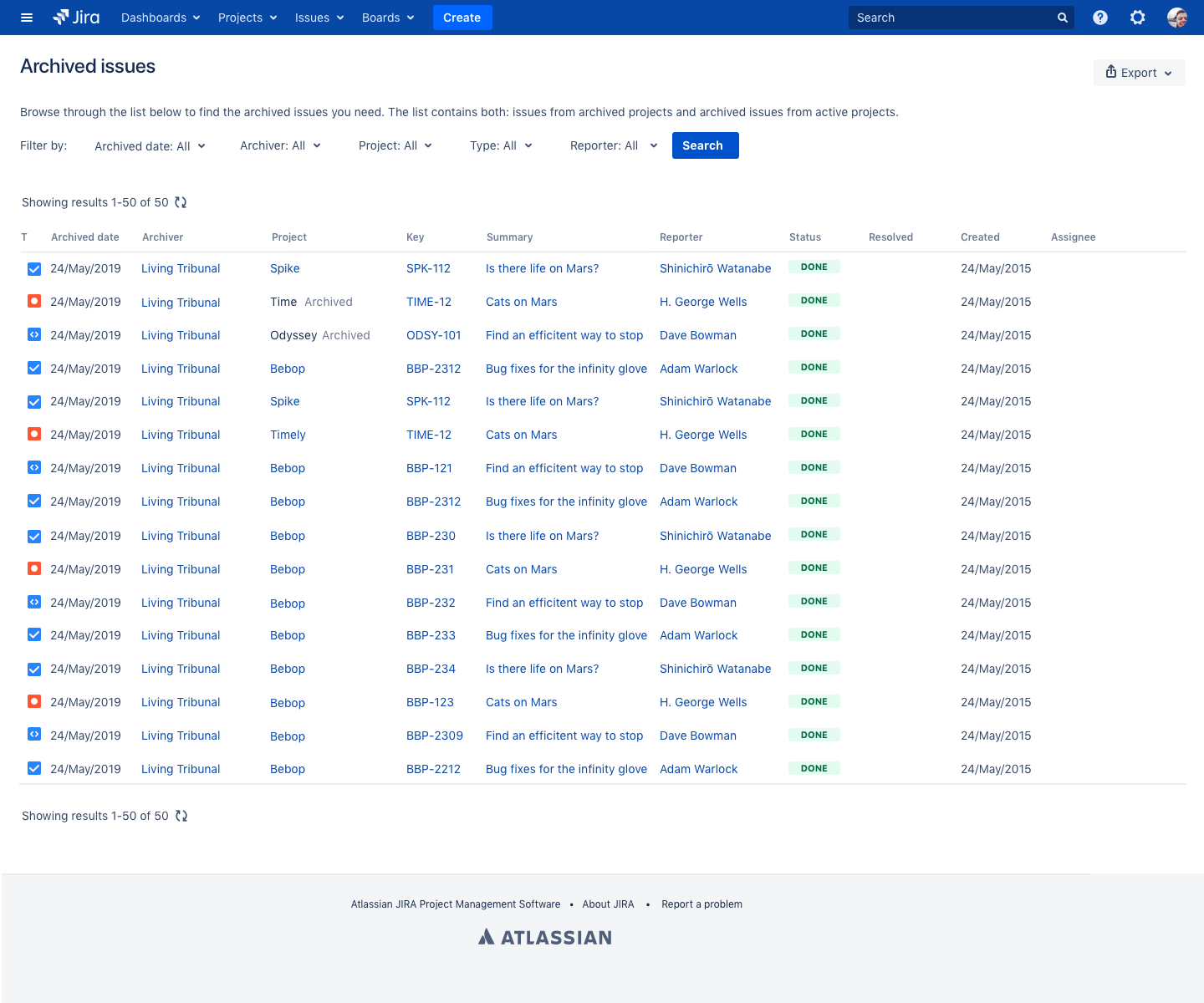Open the Export dropdown

point(1139,73)
